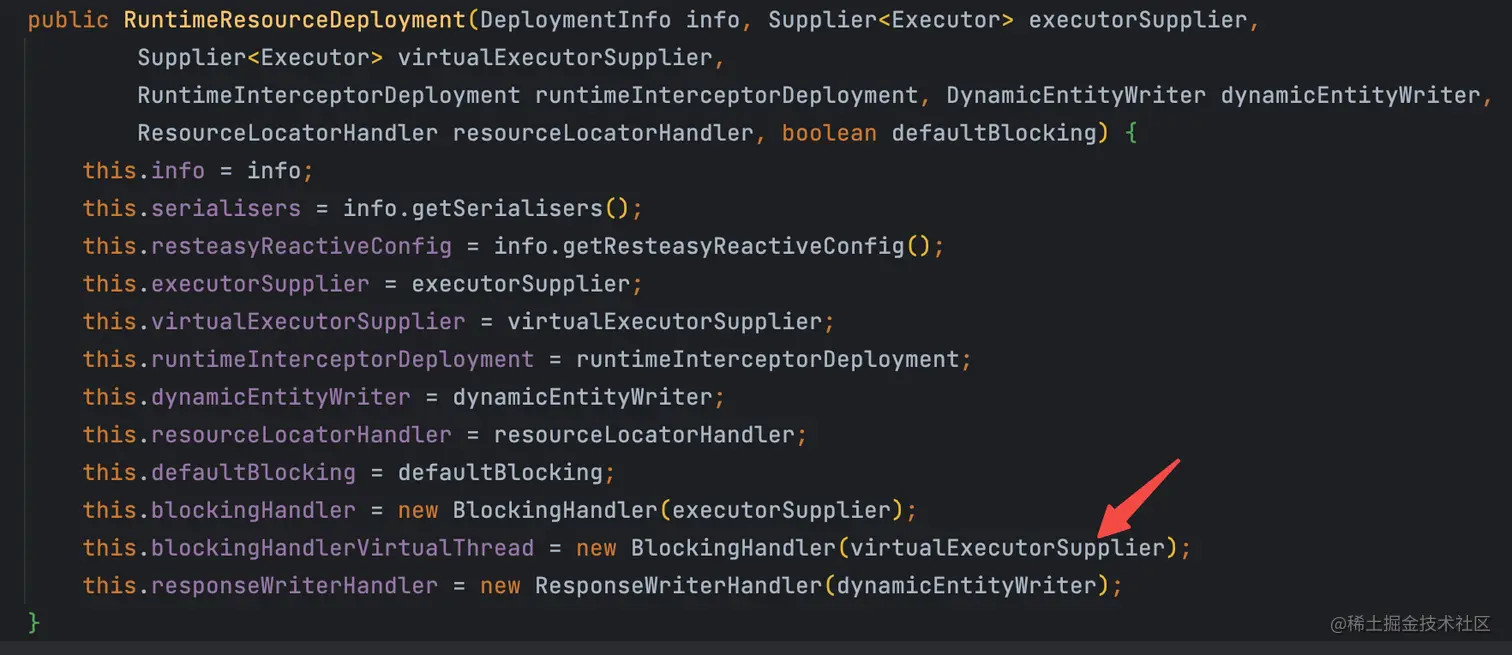Click this.runtimeInterceptorDeployment field
Image resolution: width=1512 pixels, height=655 pixels.
pyautogui.click(x=308, y=359)
